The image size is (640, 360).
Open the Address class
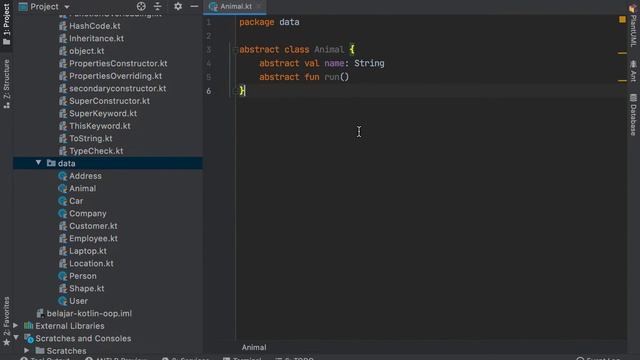tap(85, 176)
